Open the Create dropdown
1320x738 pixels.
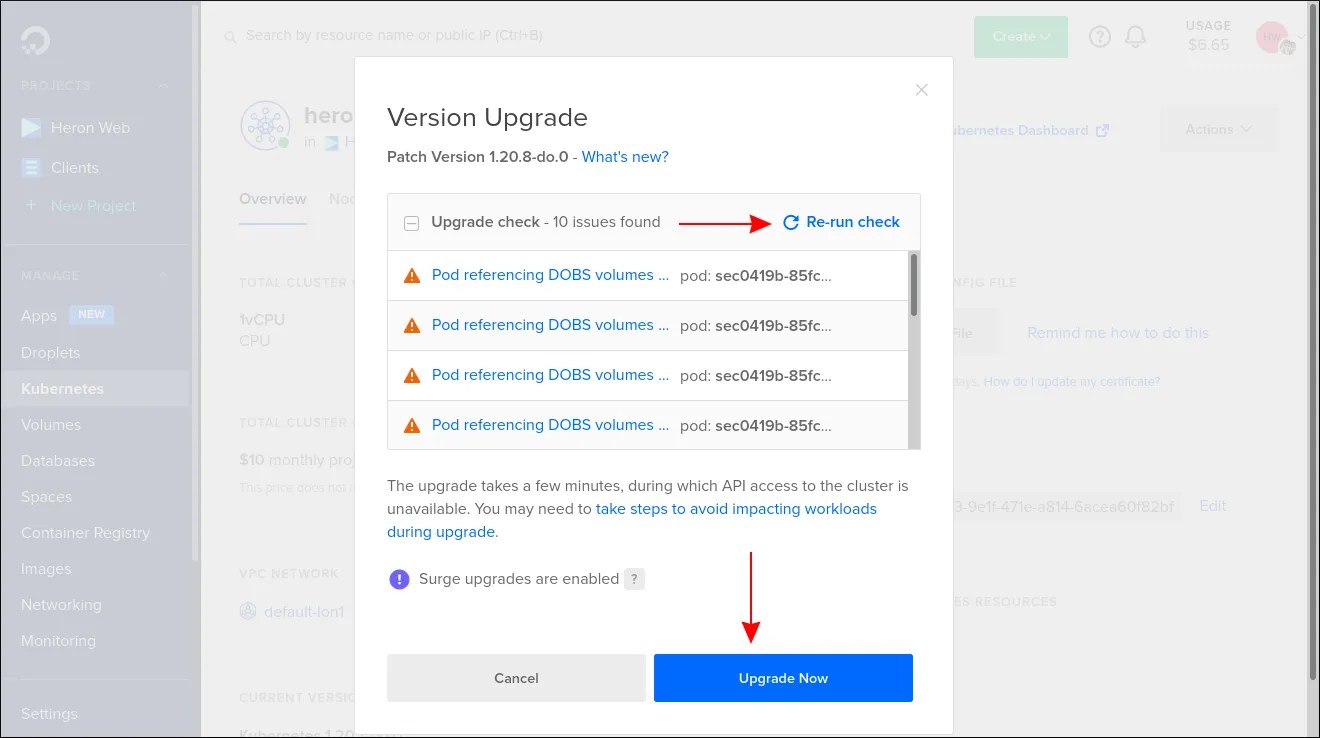[x=1020, y=36]
